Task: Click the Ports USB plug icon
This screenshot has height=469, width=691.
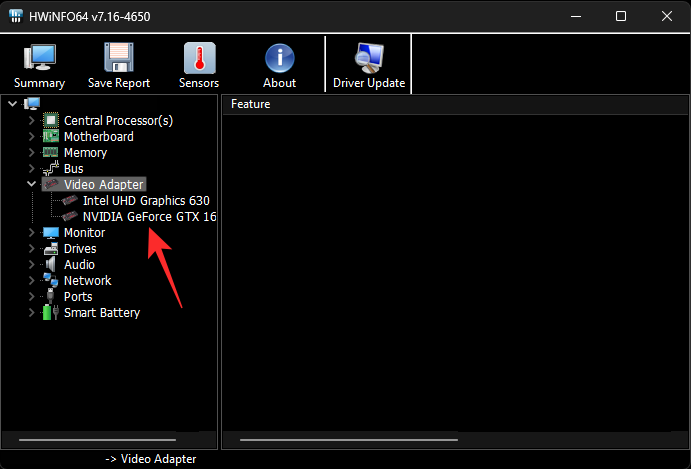Action: click(x=51, y=296)
